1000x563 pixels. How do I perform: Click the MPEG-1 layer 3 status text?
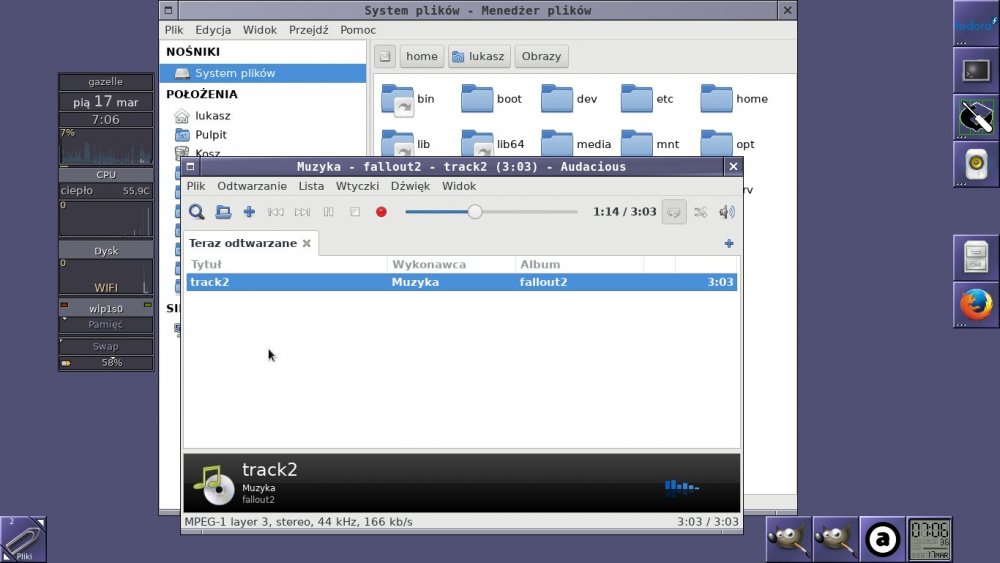click(298, 522)
